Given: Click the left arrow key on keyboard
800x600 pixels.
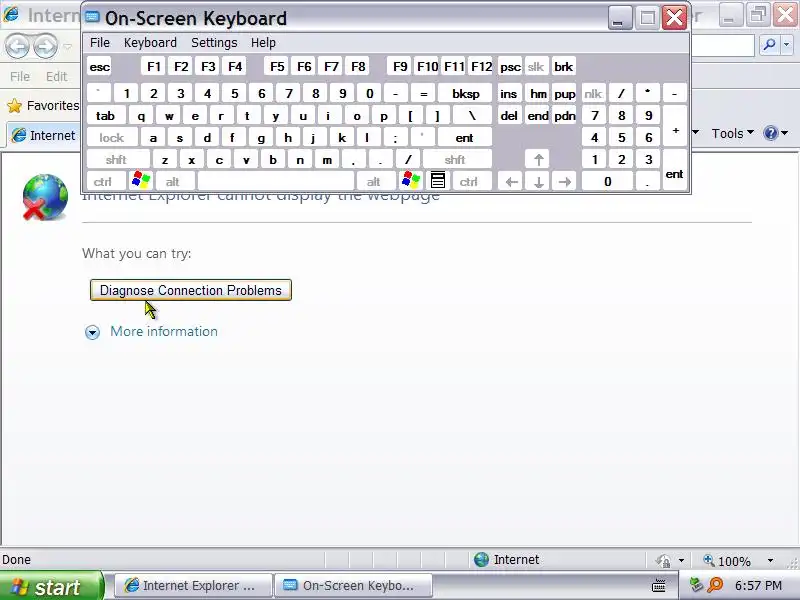Looking at the screenshot, I should point(511,182).
